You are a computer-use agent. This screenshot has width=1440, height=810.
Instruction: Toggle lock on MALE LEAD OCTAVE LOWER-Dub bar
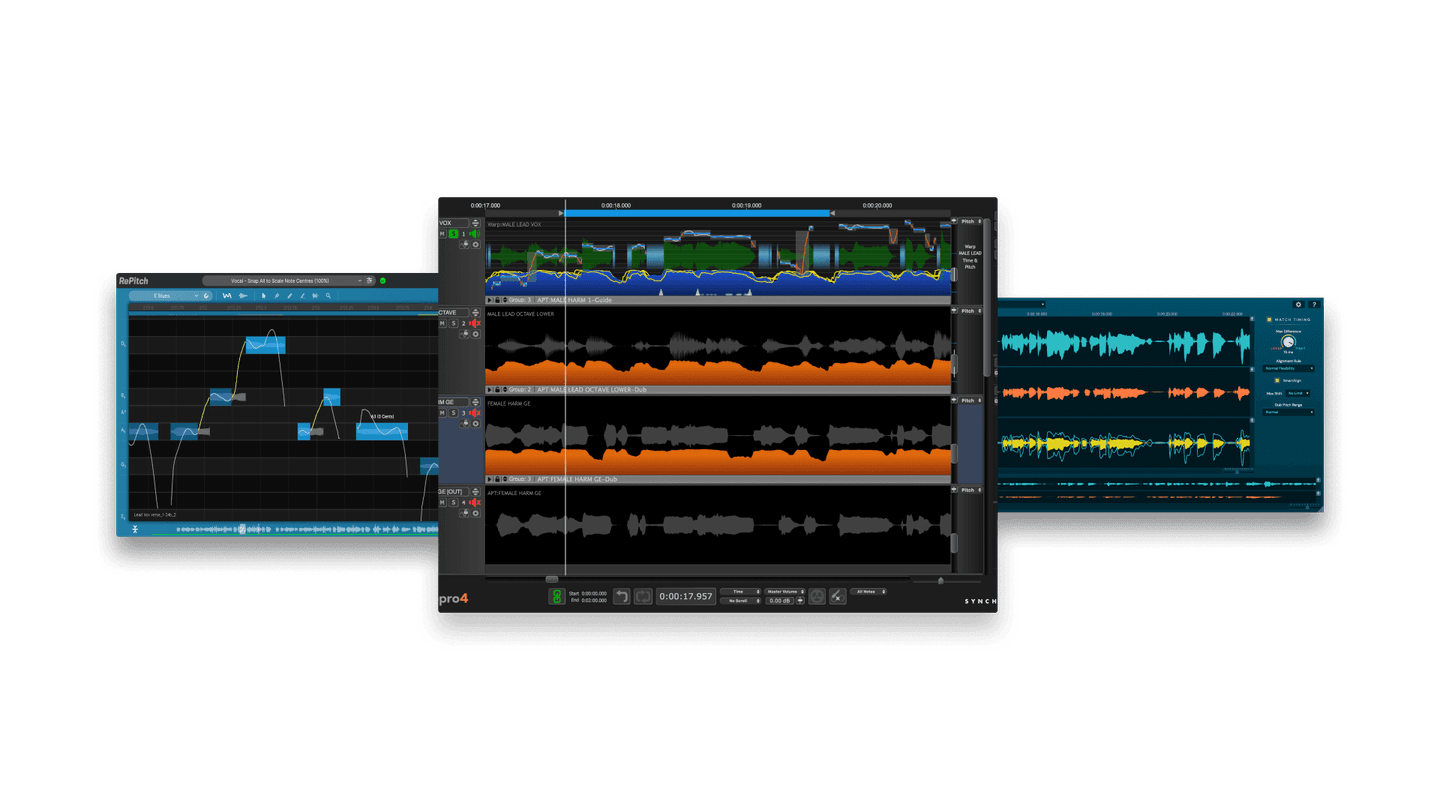(x=497, y=390)
